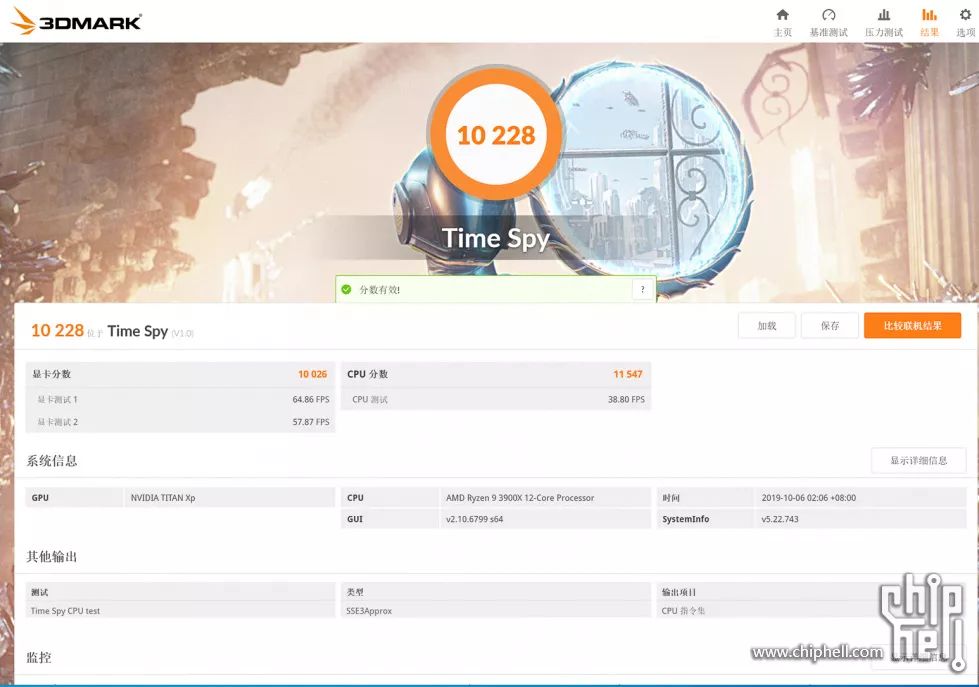Click the 分数有效! validity message
The height and width of the screenshot is (687, 979).
pyautogui.click(x=380, y=290)
